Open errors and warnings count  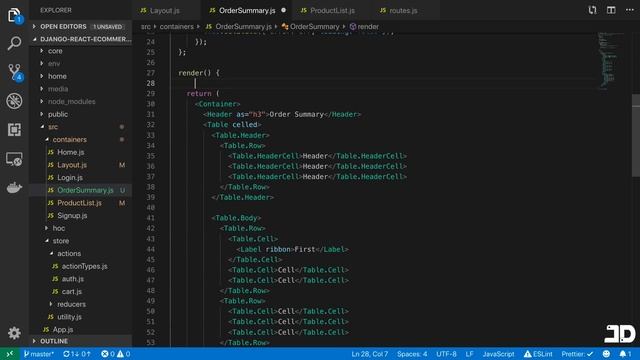click(116, 354)
